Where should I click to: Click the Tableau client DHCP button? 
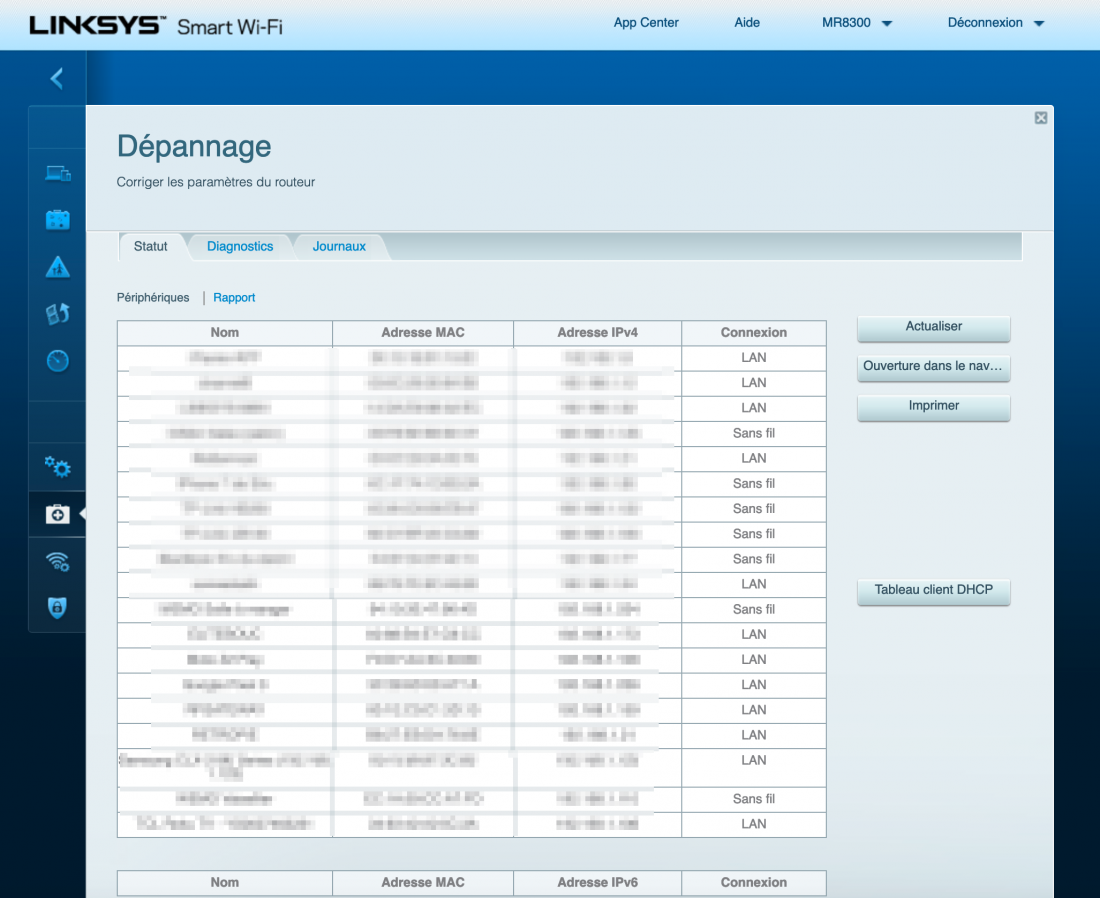tap(933, 590)
